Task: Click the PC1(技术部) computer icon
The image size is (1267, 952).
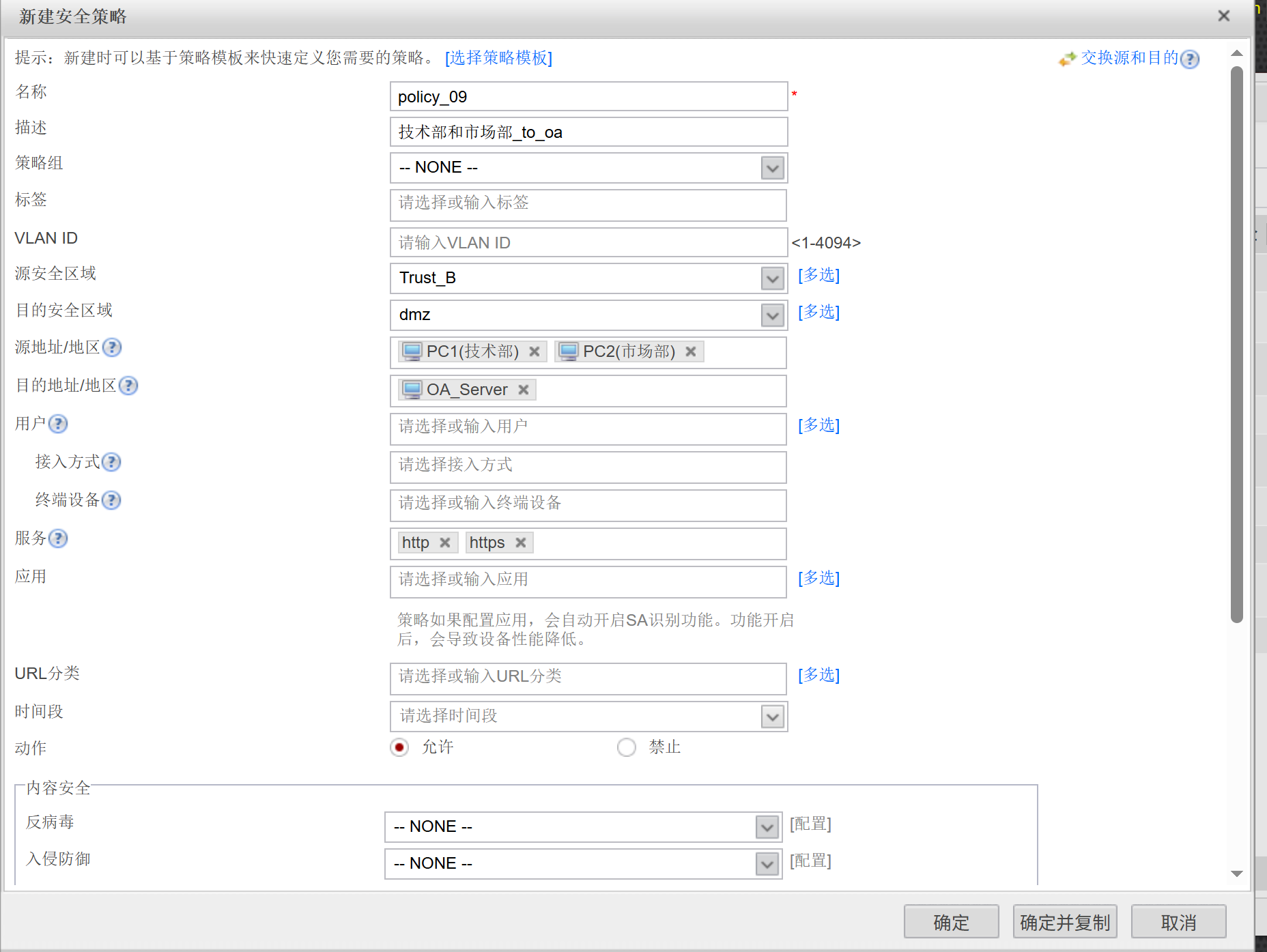Action: click(412, 351)
